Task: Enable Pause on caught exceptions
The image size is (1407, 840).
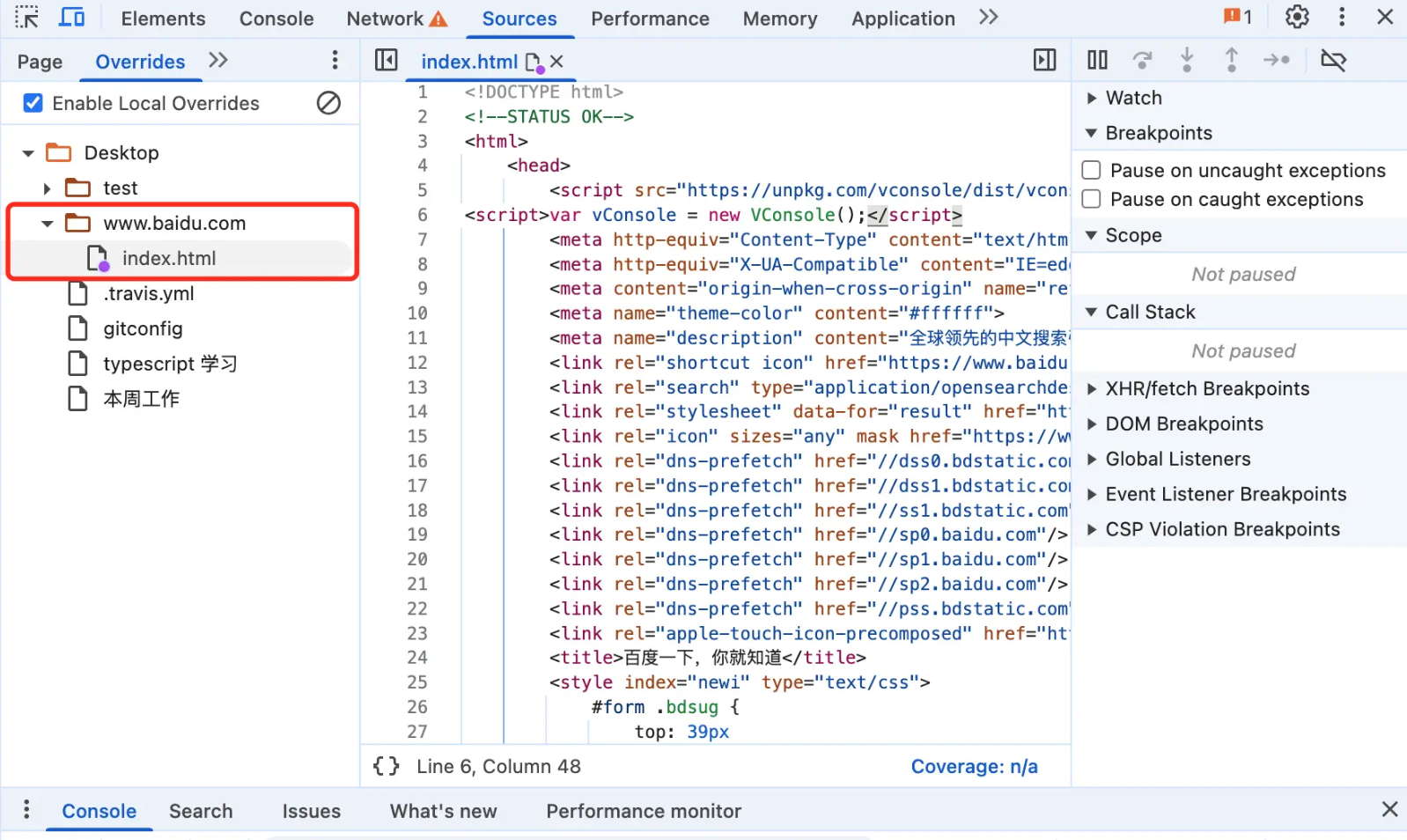Action: 1091,199
